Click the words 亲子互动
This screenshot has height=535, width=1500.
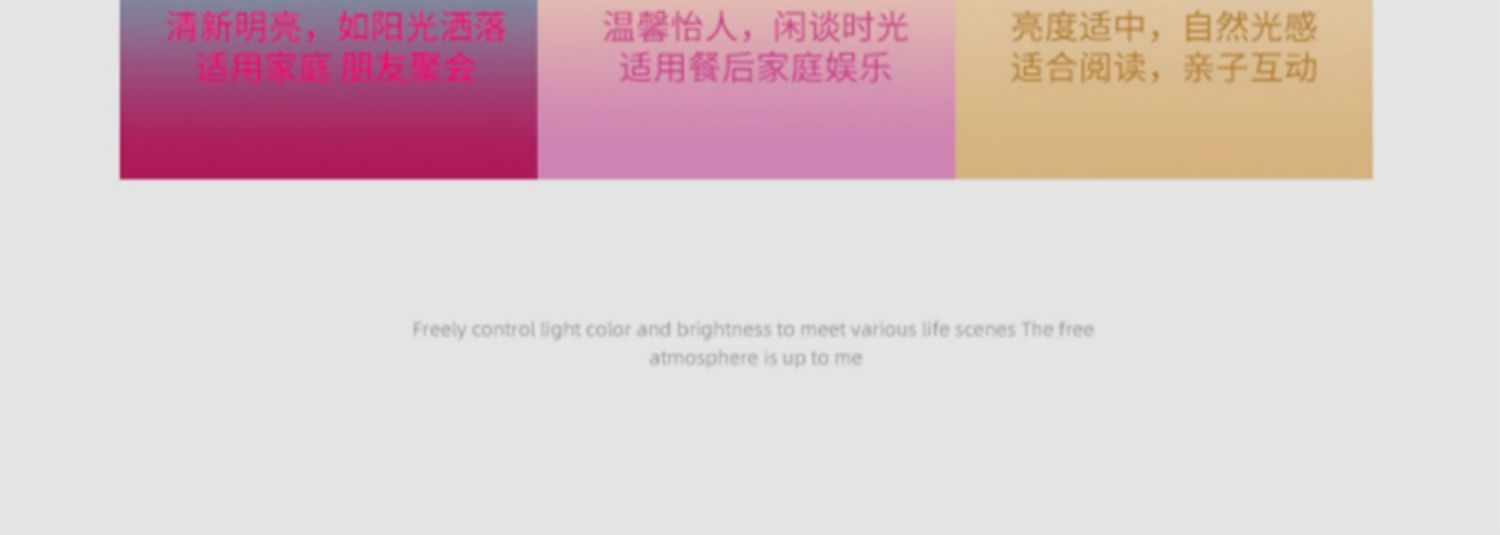pyautogui.click(x=1250, y=69)
